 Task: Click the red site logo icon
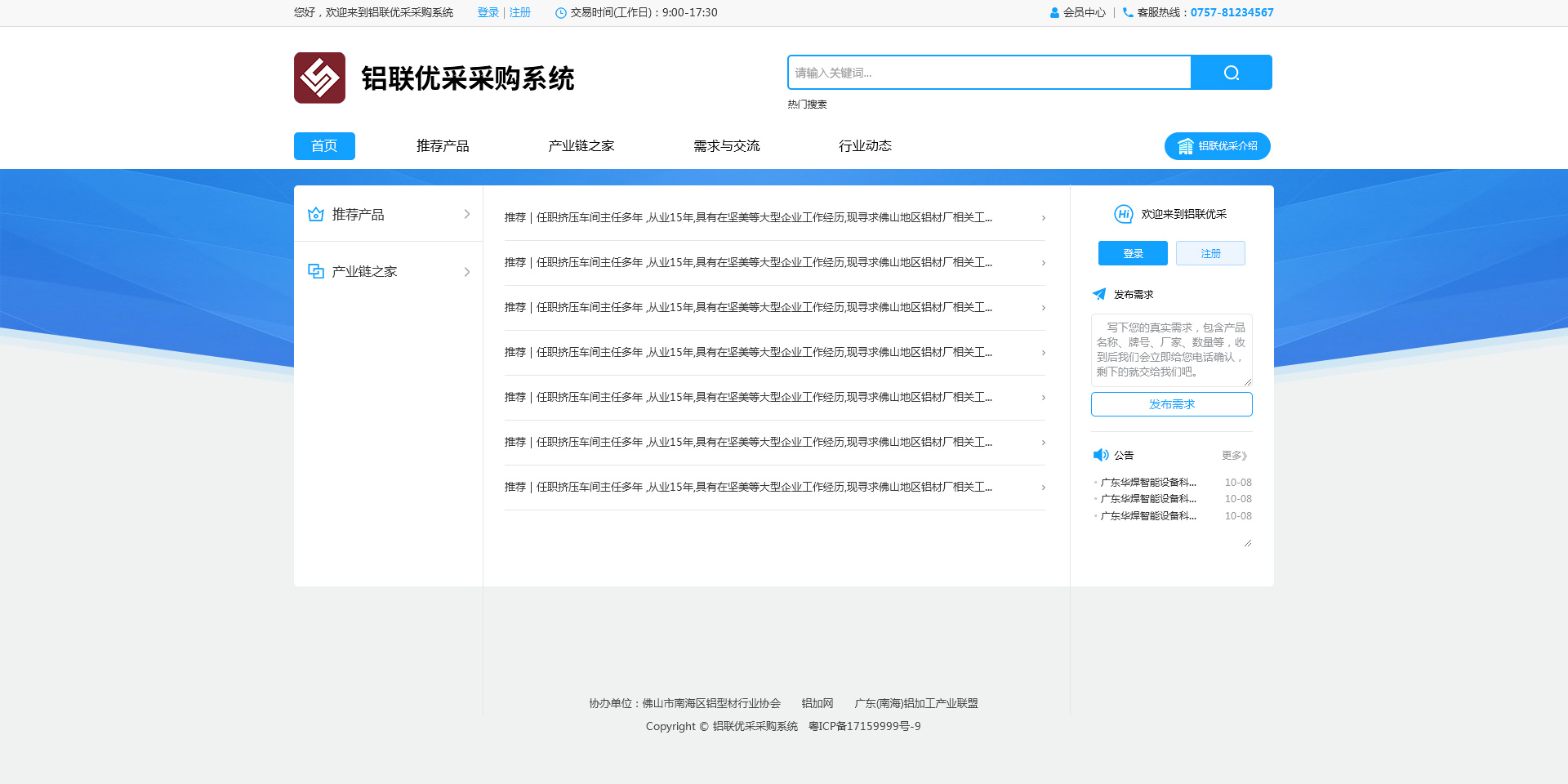319,78
